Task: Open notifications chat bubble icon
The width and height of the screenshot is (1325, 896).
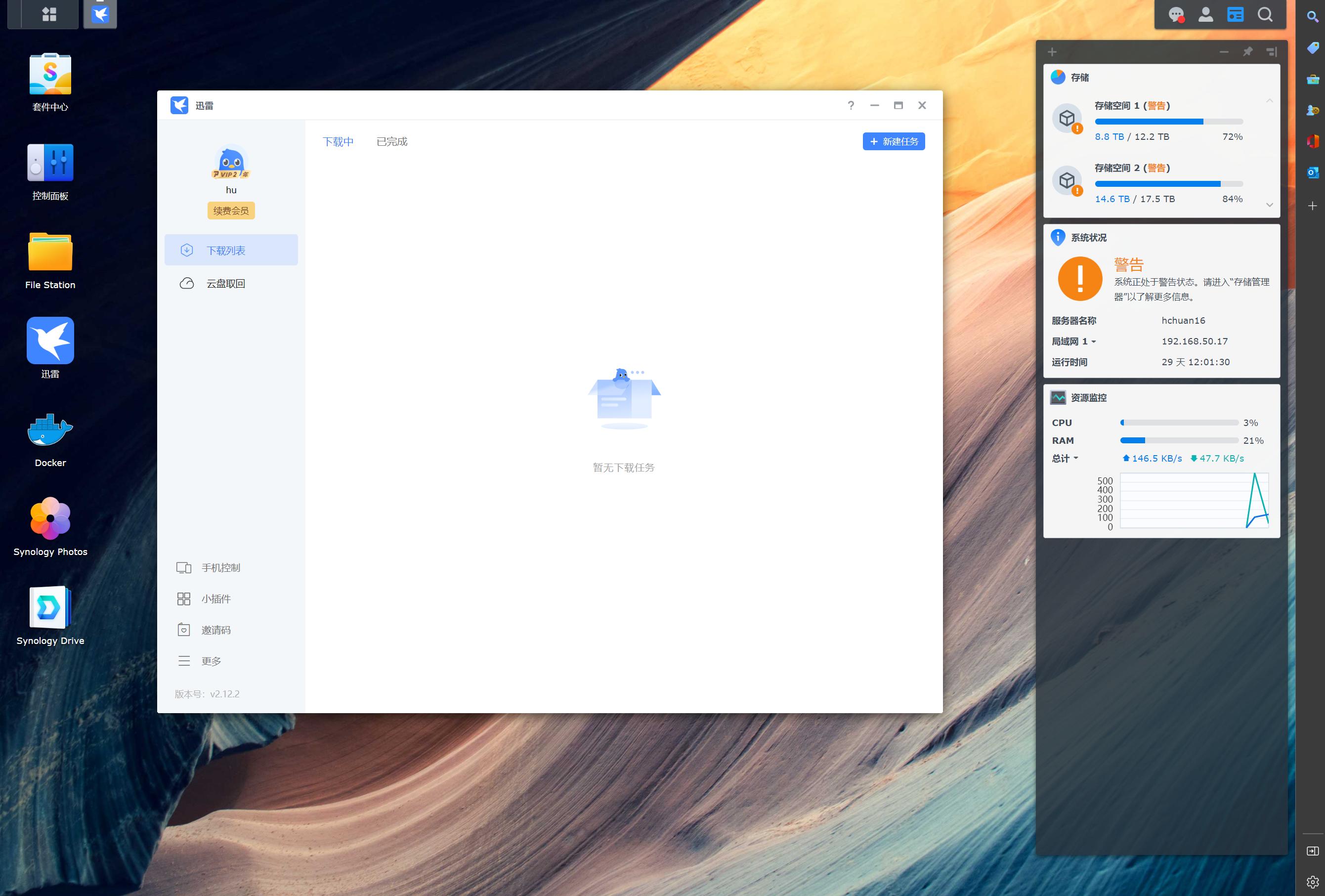Action: (x=1176, y=15)
